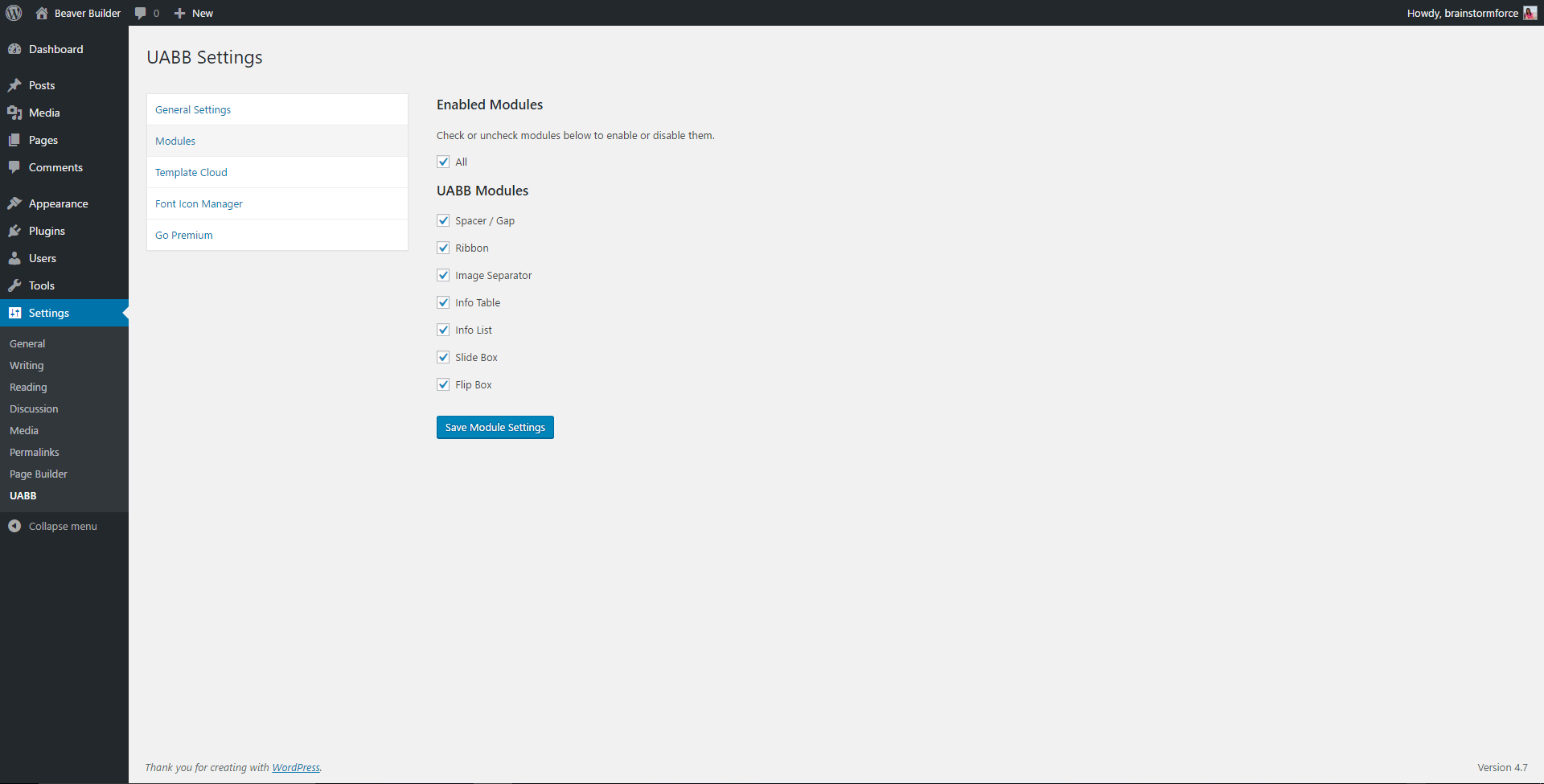Image resolution: width=1544 pixels, height=784 pixels.
Task: Toggle the Info Table checkbox
Action: click(x=443, y=302)
